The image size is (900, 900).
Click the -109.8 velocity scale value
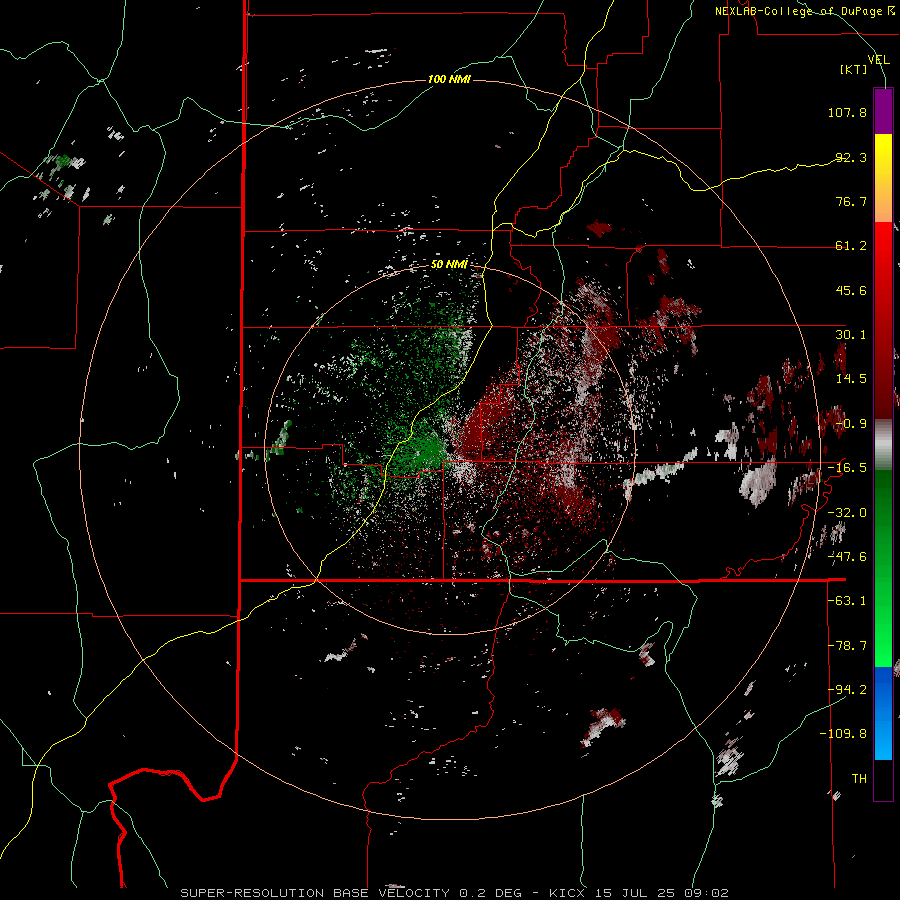click(843, 734)
